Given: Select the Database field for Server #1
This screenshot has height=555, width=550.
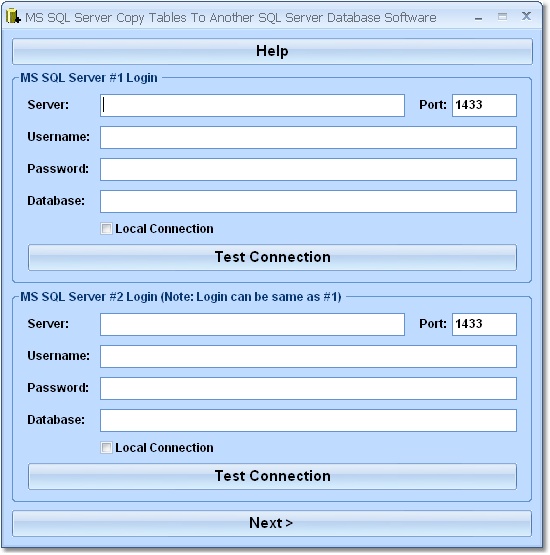Looking at the screenshot, I should click(308, 201).
